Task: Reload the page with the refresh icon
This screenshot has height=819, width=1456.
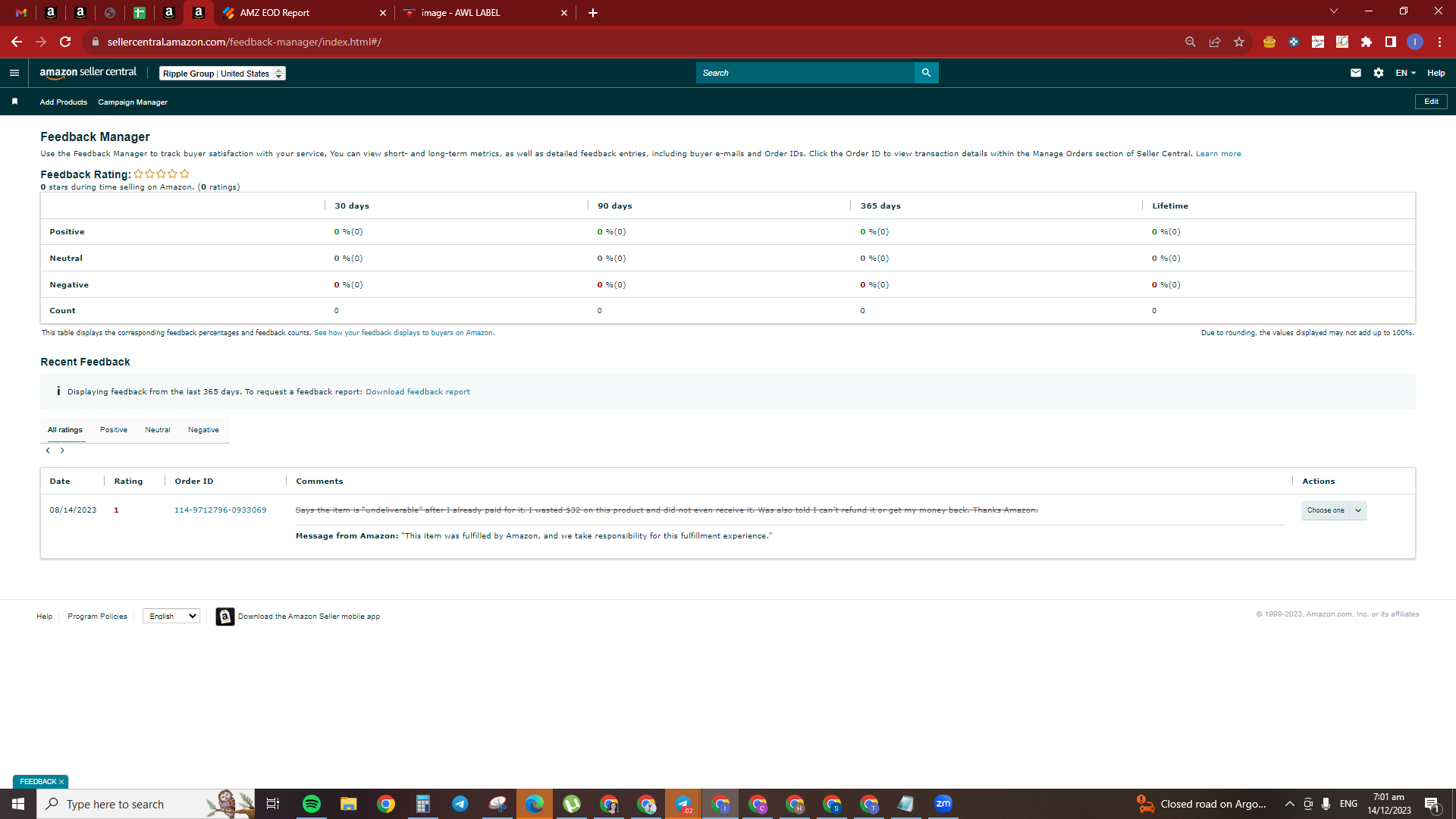Action: coord(65,42)
